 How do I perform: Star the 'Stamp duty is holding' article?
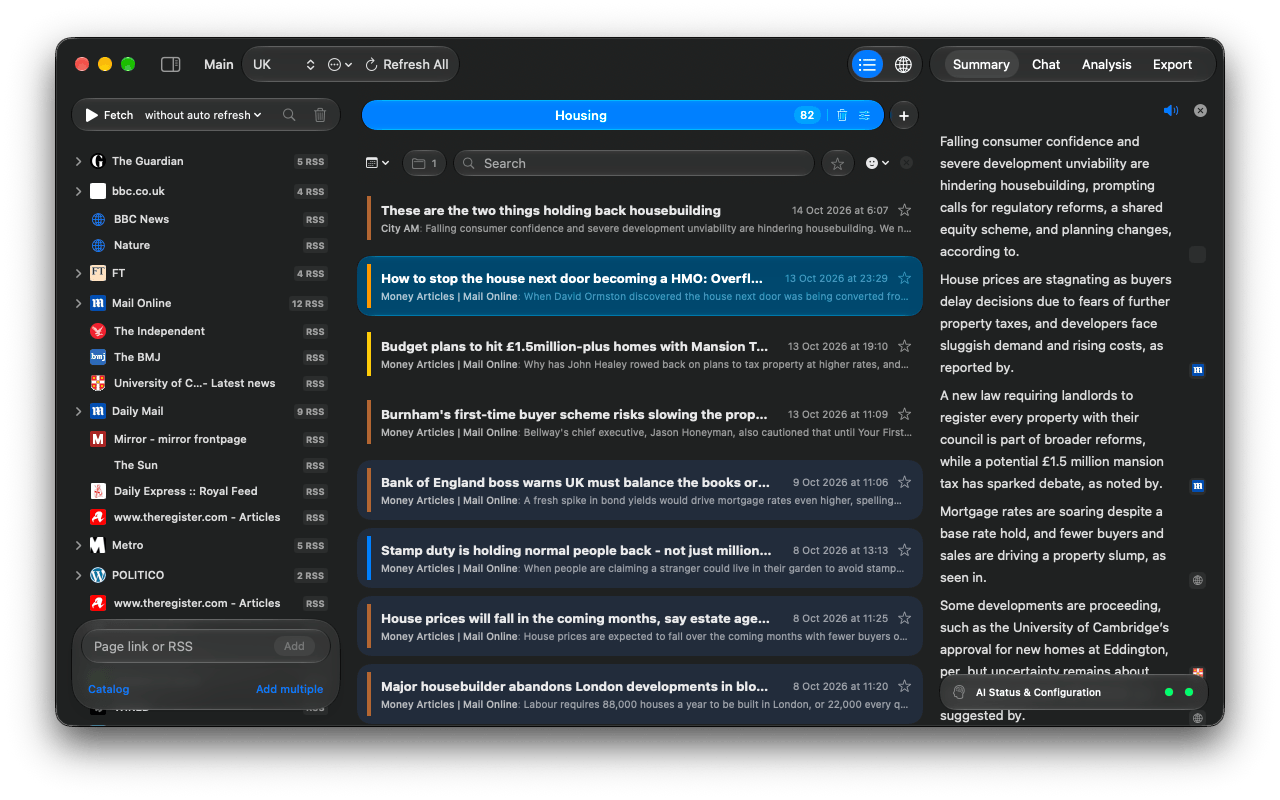coord(904,550)
